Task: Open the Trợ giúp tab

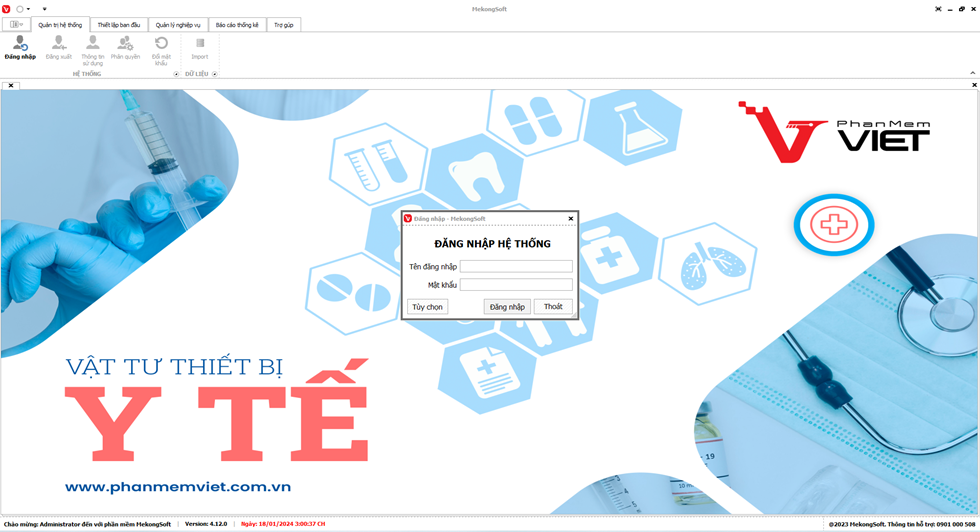Action: coord(284,25)
